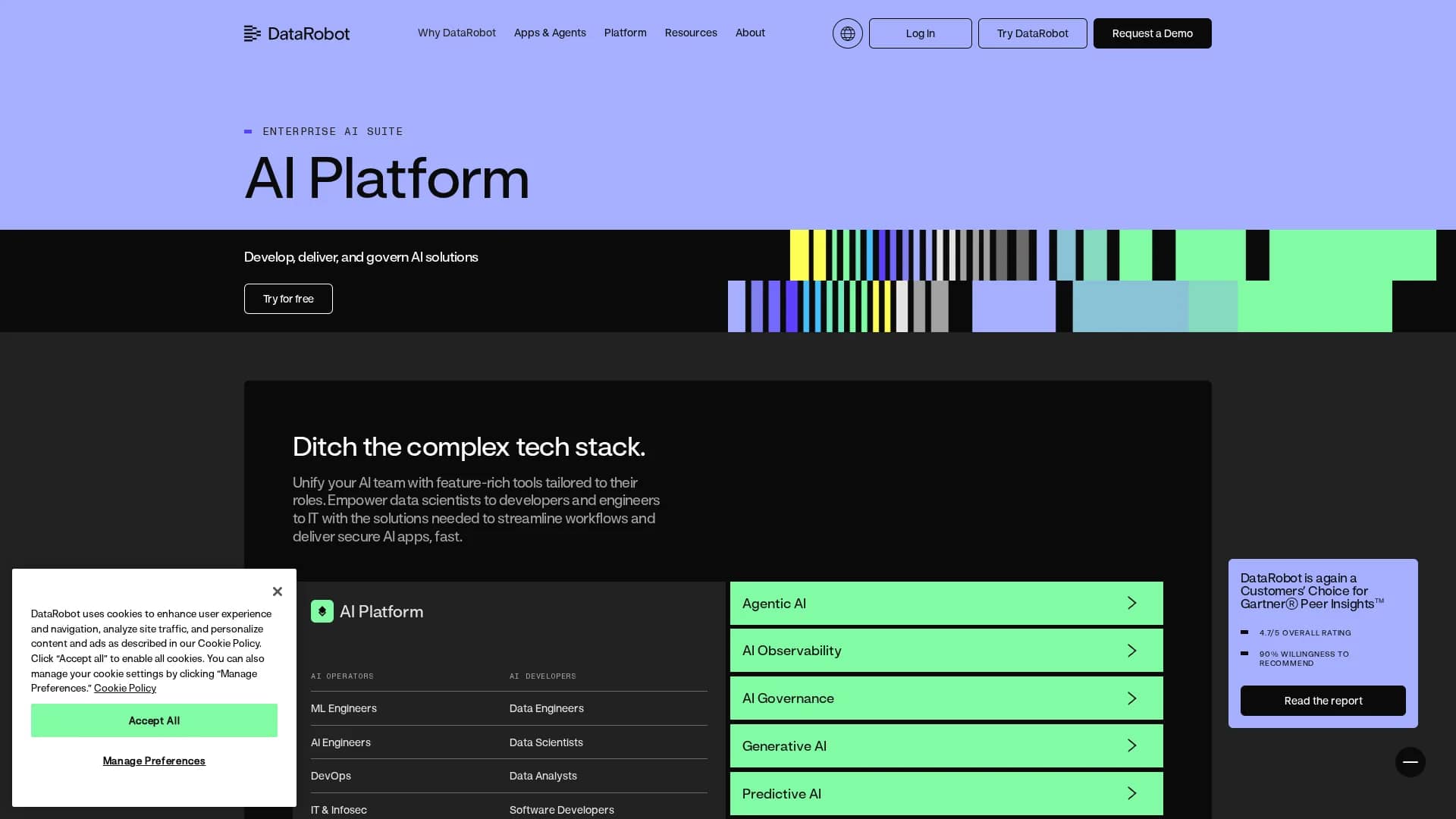1456x819 pixels.
Task: Click the Log In button
Action: [x=920, y=33]
